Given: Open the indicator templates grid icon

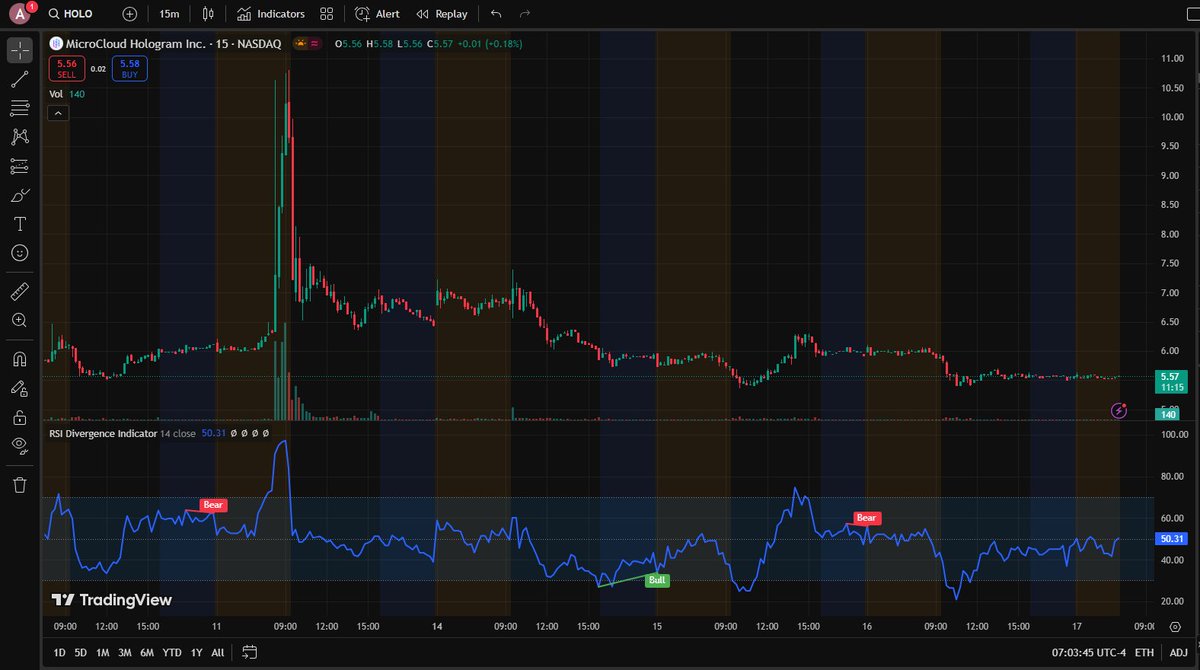Looking at the screenshot, I should (x=326, y=14).
